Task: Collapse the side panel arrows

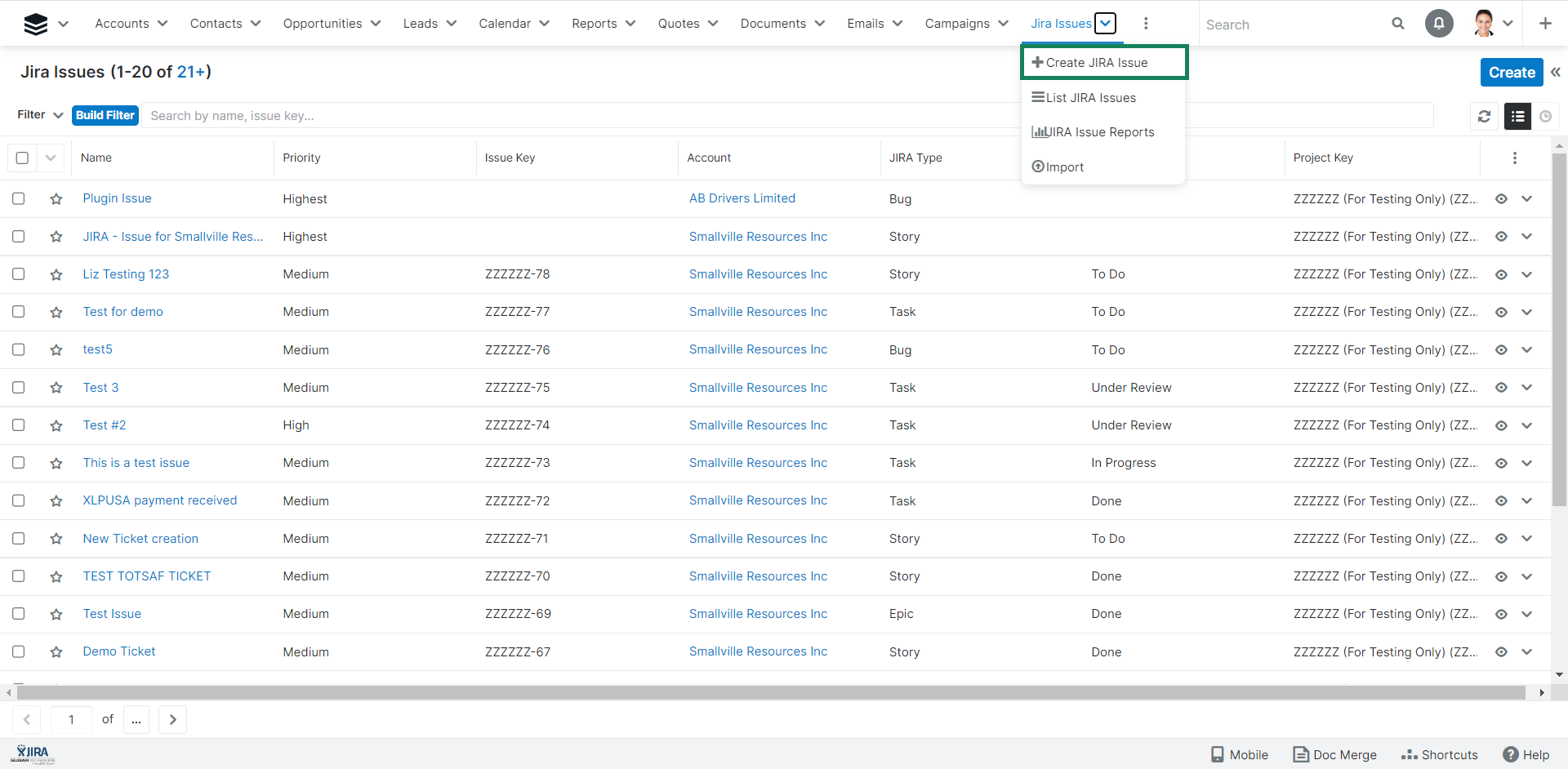Action: pyautogui.click(x=1556, y=73)
